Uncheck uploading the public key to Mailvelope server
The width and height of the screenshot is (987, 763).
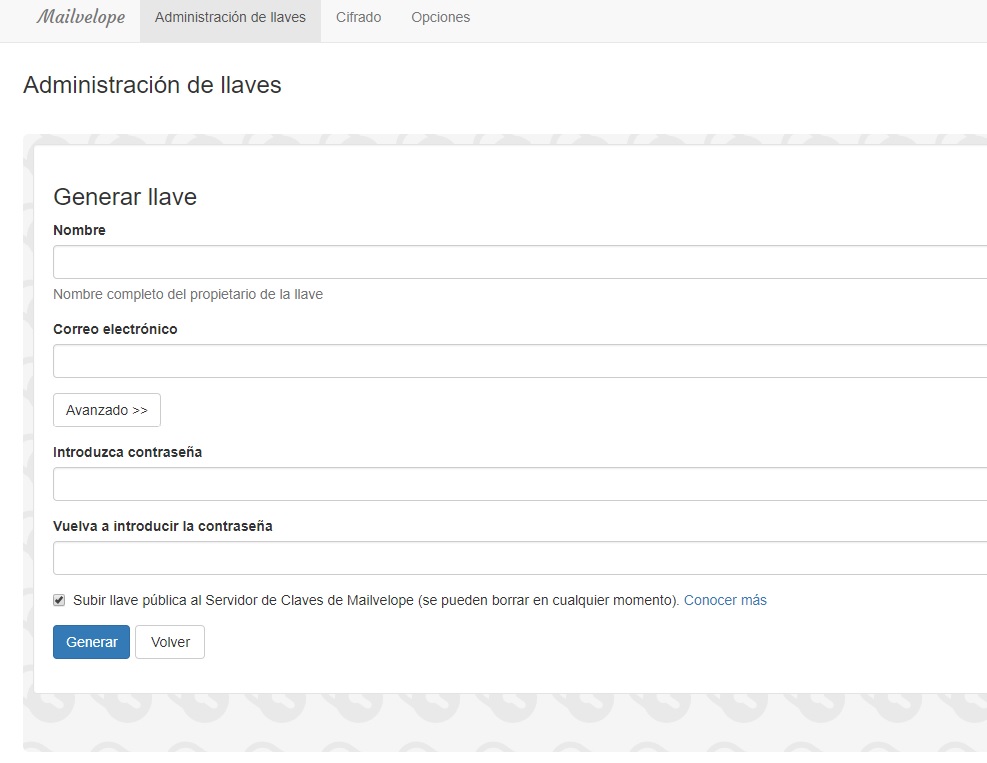[x=58, y=598]
